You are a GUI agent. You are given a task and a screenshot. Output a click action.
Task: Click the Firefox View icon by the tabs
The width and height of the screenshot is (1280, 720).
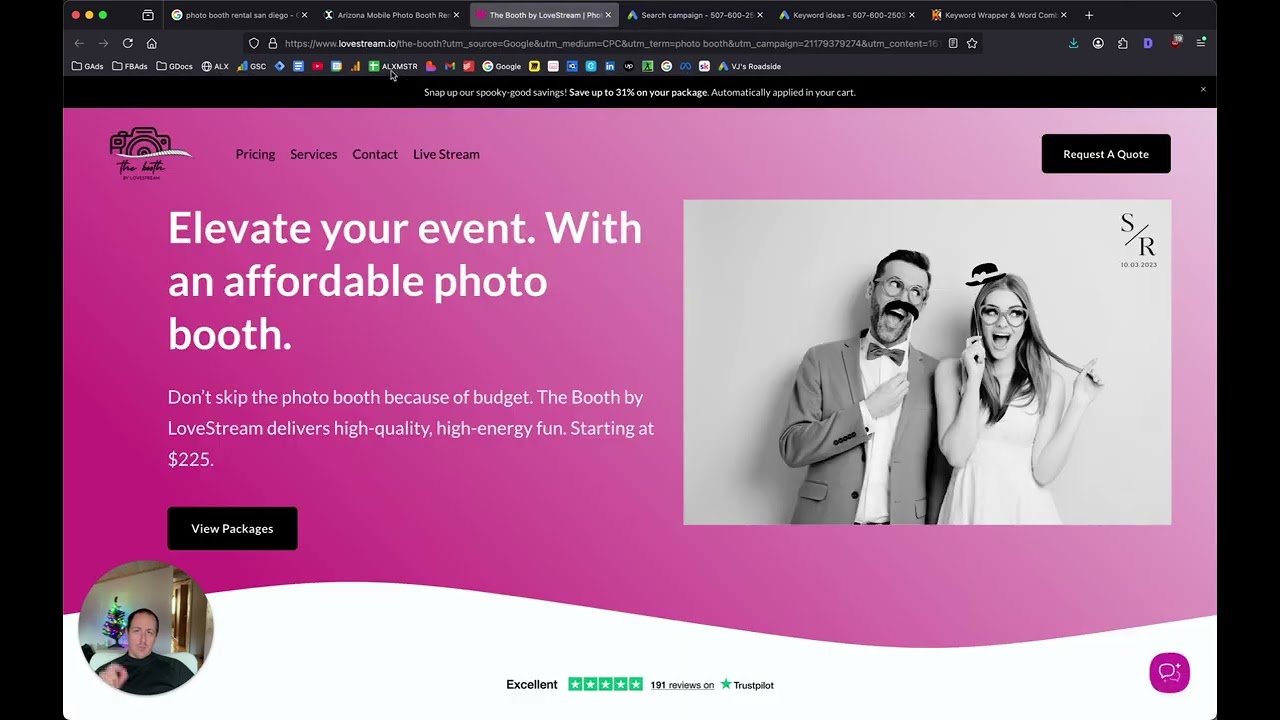pos(148,15)
